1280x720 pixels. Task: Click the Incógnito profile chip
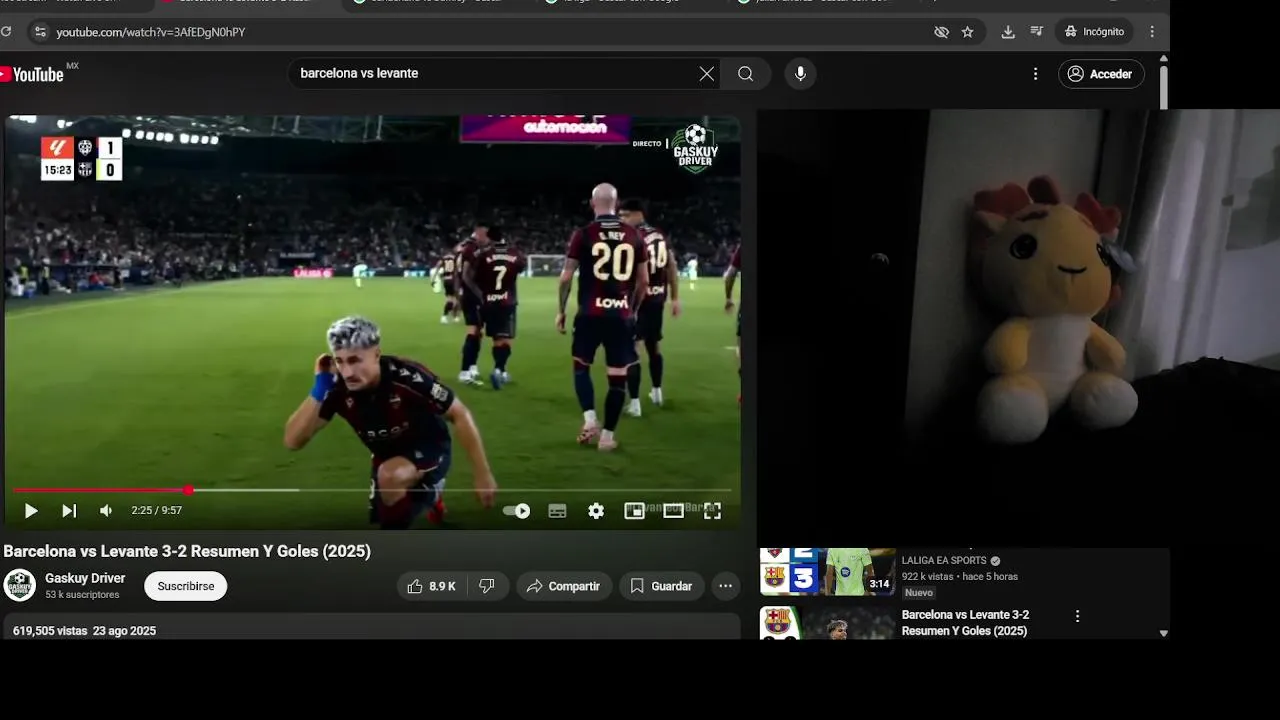pos(1095,32)
